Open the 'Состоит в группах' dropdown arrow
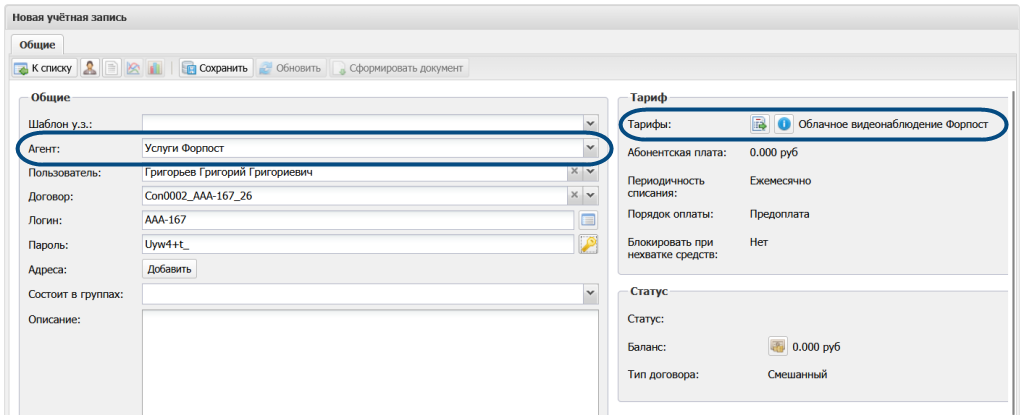This screenshot has height=415, width=1024. [x=590, y=293]
